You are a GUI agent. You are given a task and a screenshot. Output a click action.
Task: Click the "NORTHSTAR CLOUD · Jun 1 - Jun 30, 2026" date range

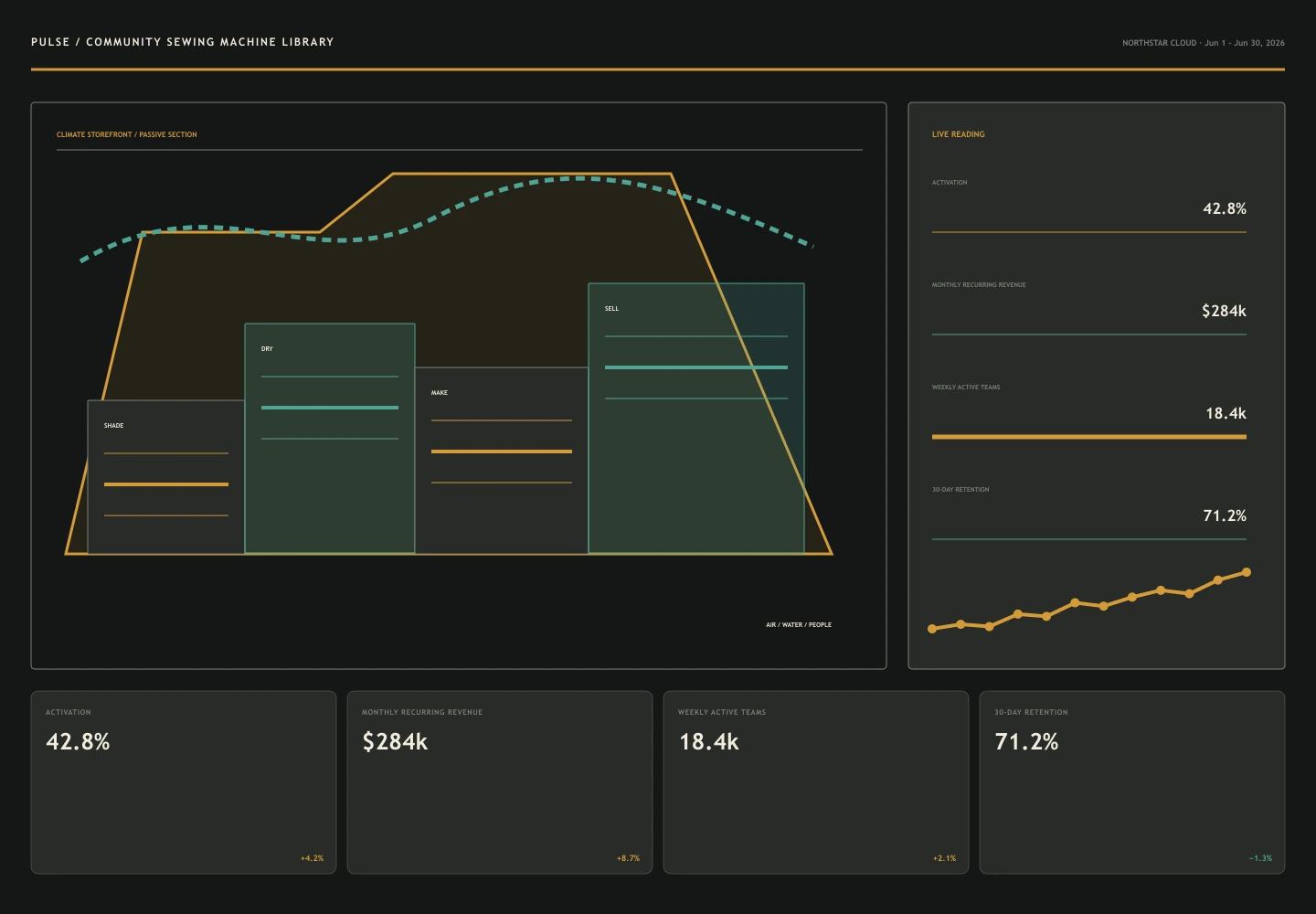[x=1204, y=43]
